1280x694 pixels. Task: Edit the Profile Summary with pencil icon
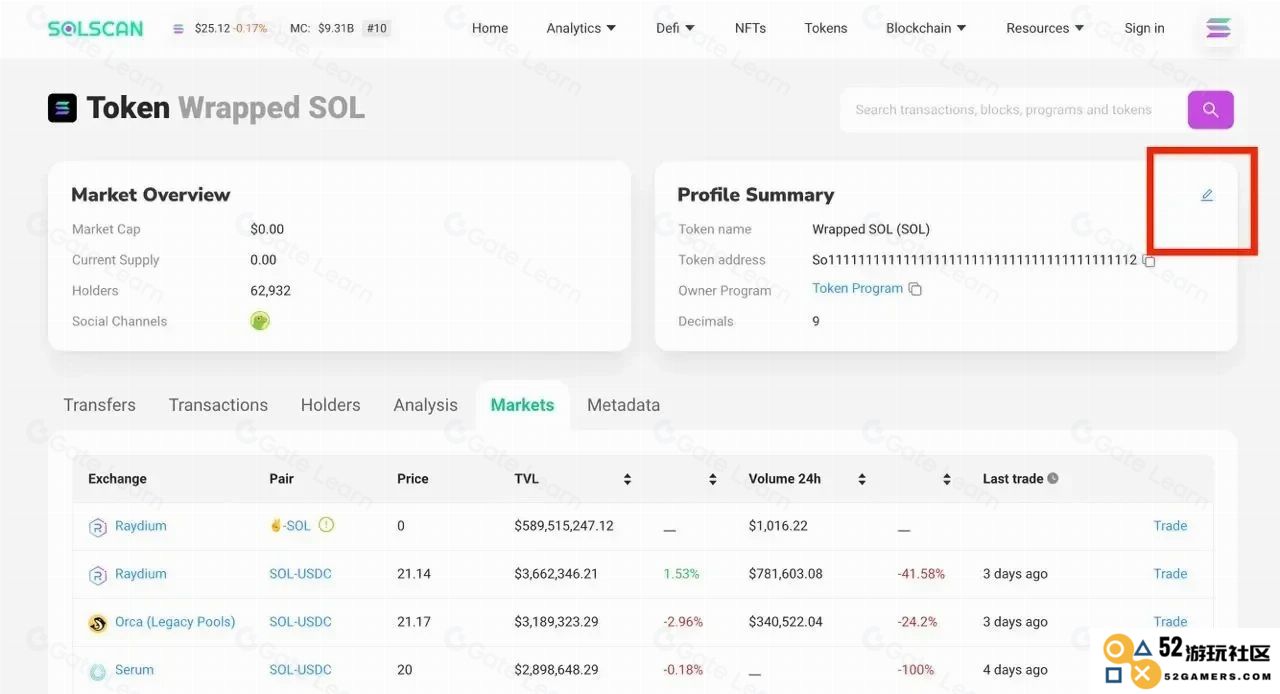(x=1207, y=195)
